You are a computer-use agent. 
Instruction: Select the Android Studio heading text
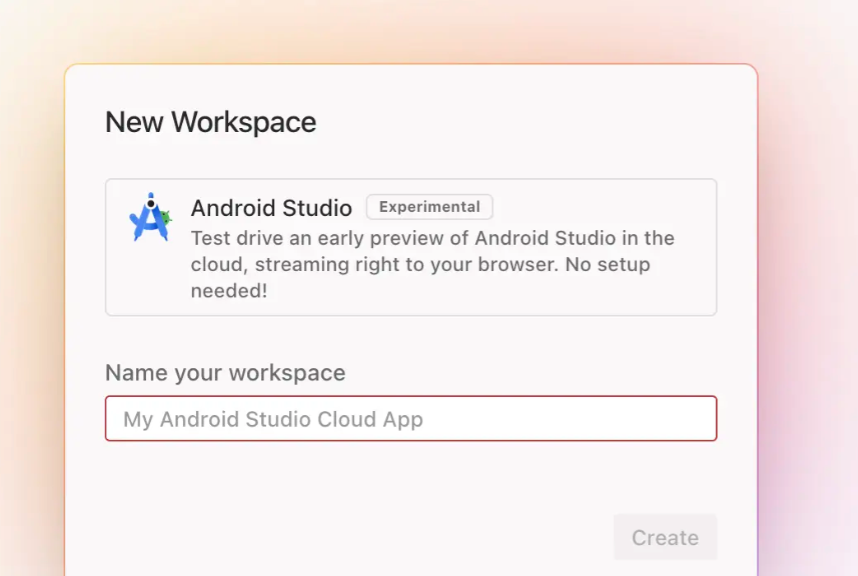271,208
